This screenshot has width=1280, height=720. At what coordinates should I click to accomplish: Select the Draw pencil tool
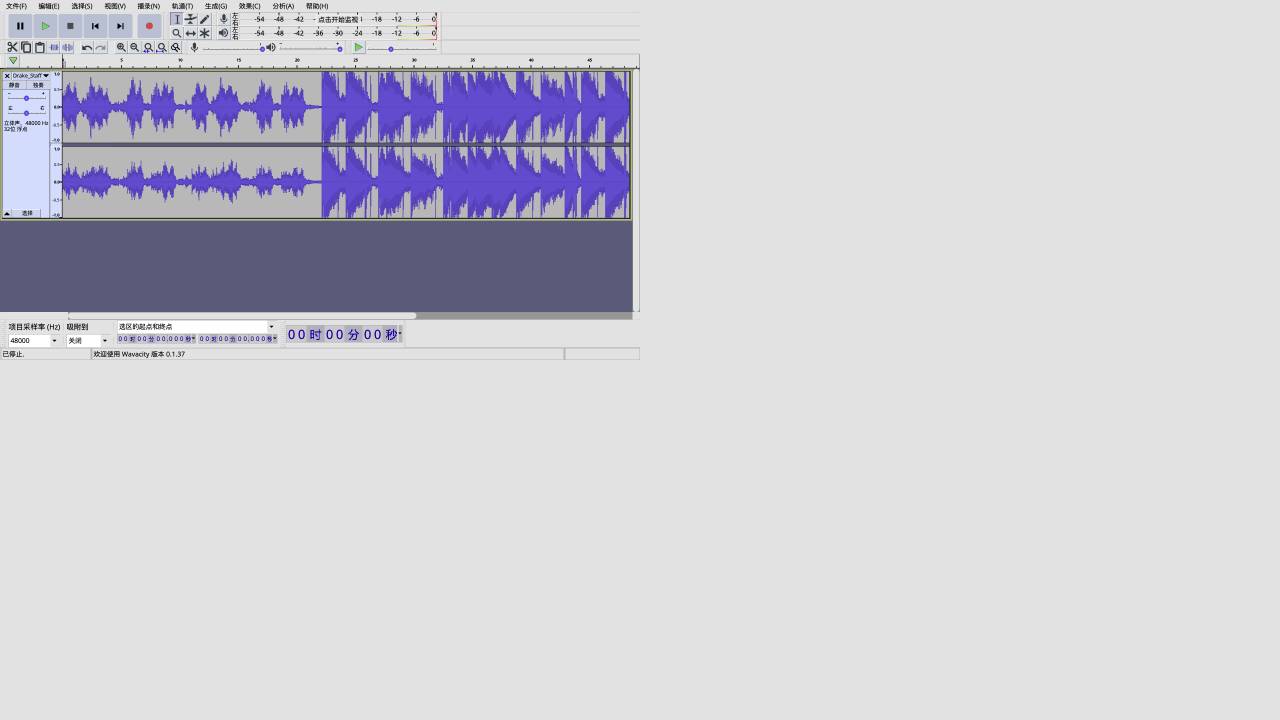(x=204, y=19)
